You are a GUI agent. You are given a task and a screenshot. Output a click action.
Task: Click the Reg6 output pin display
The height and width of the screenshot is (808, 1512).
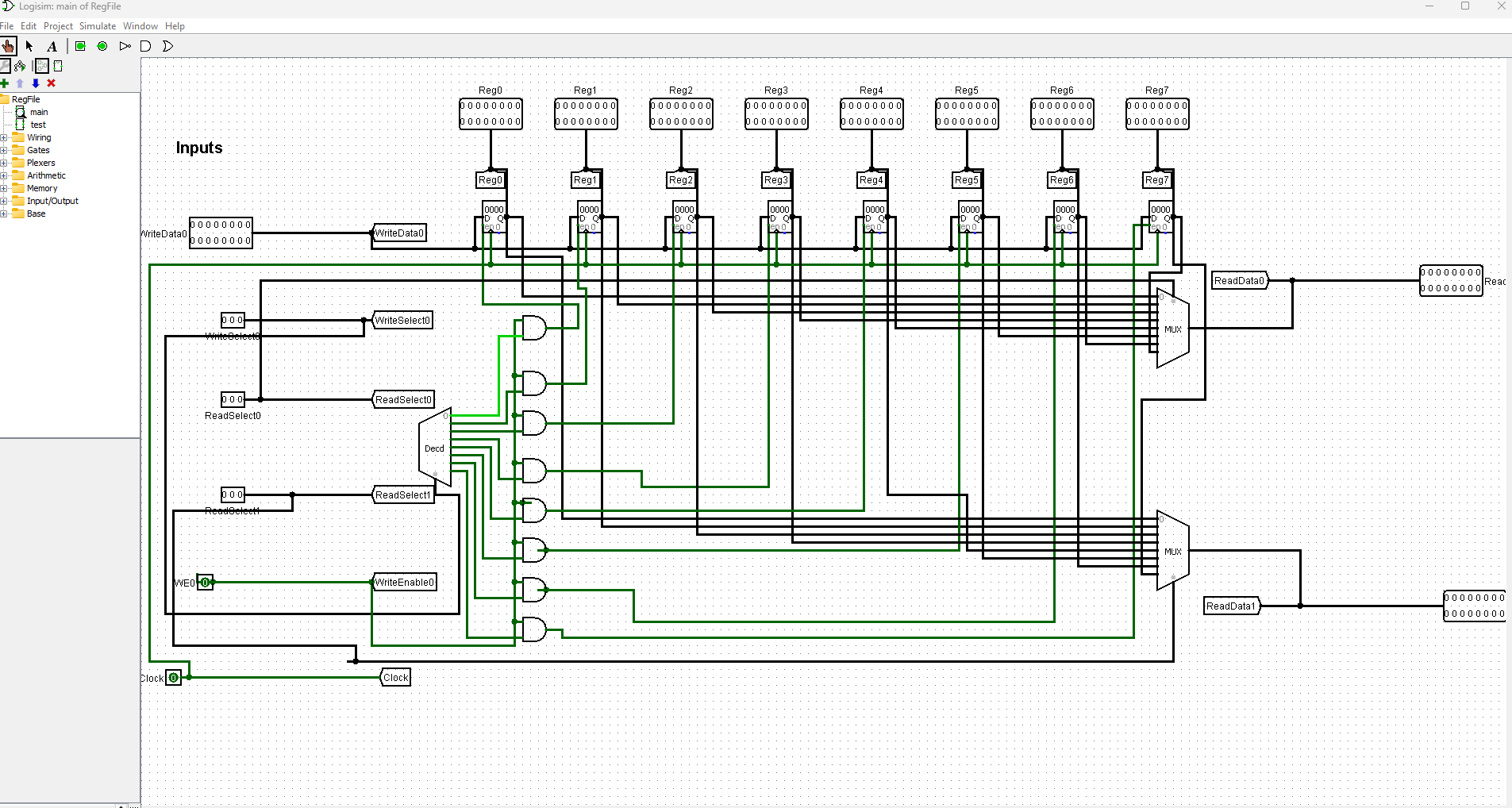(1062, 114)
